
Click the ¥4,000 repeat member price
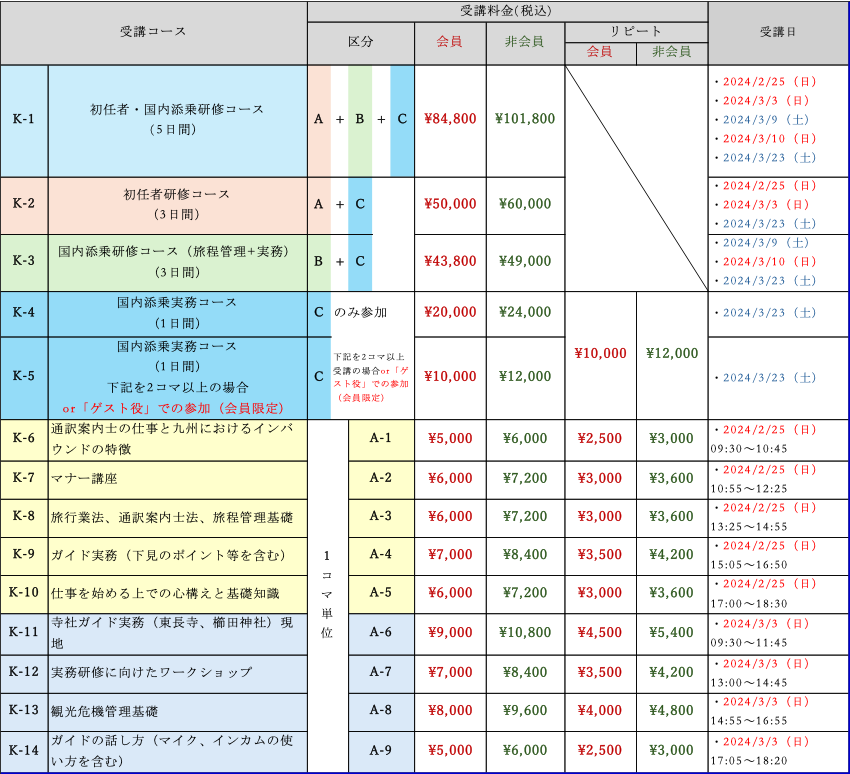click(x=600, y=711)
